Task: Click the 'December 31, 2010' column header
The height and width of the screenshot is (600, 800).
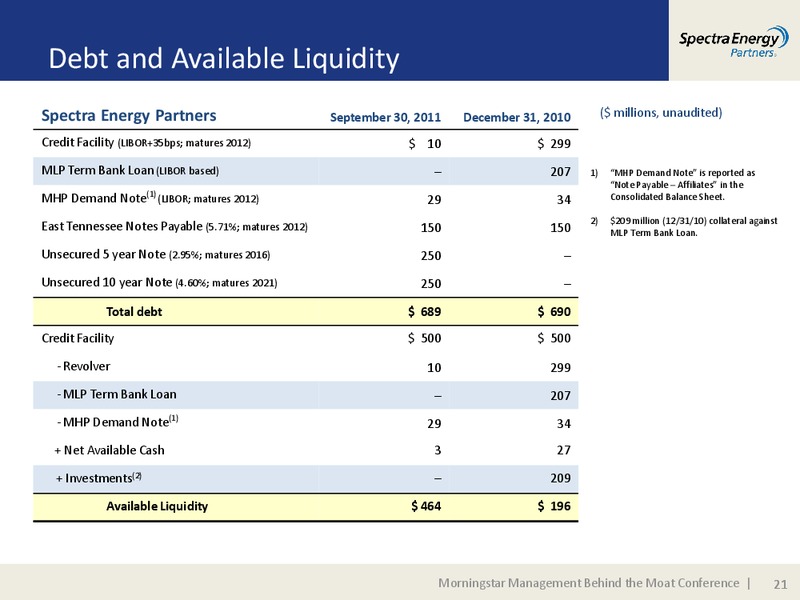Action: coord(516,117)
